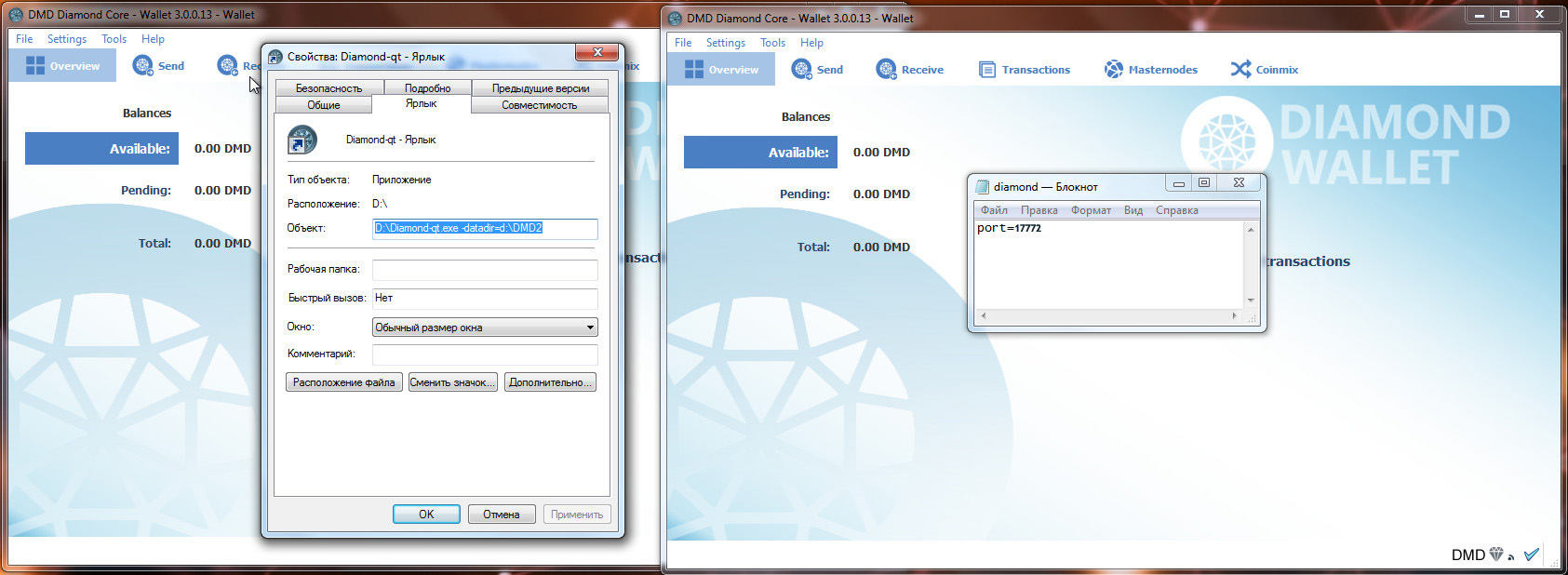Click the properties dialog title icon

[x=275, y=57]
